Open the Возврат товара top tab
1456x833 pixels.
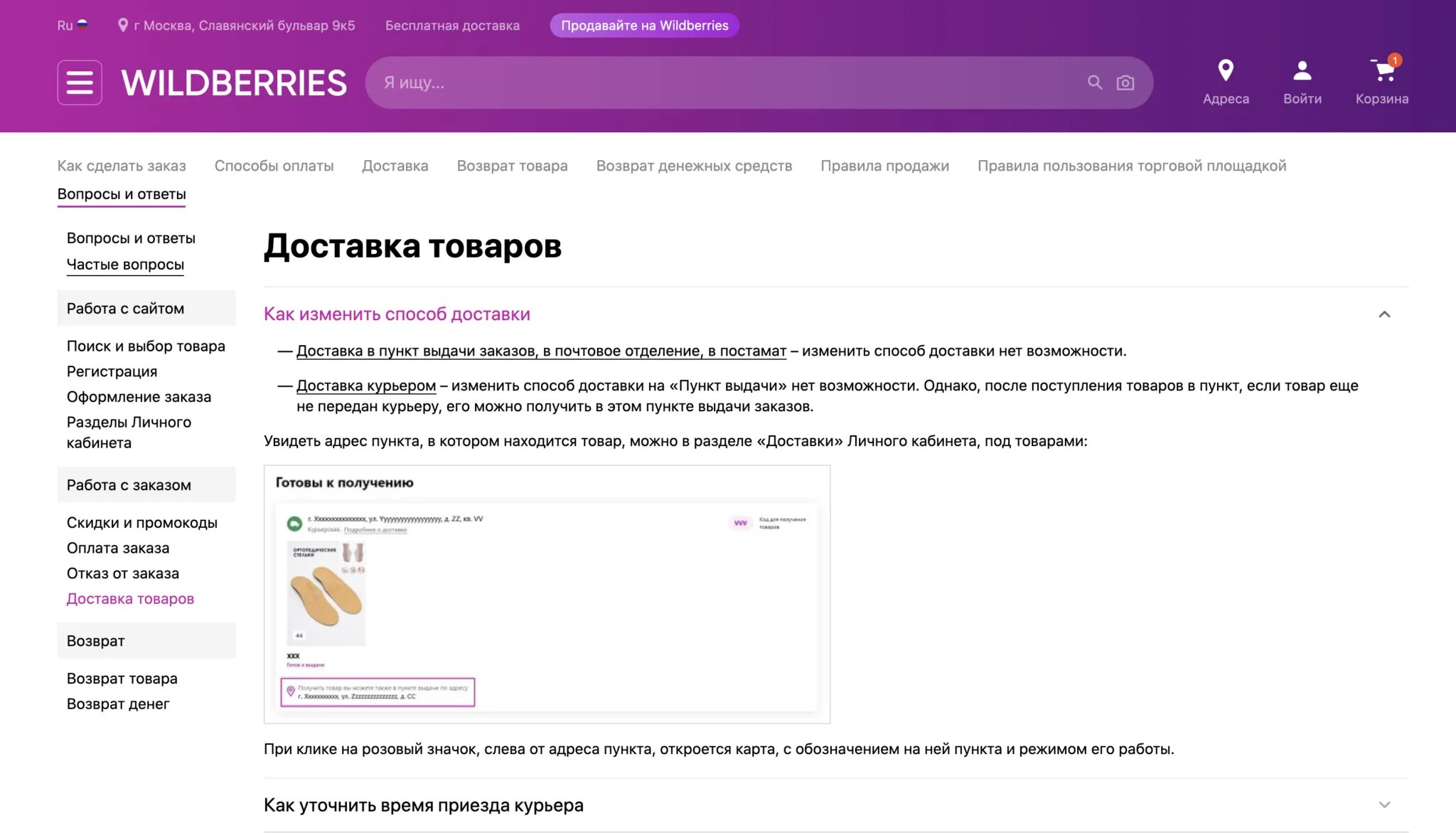click(512, 166)
